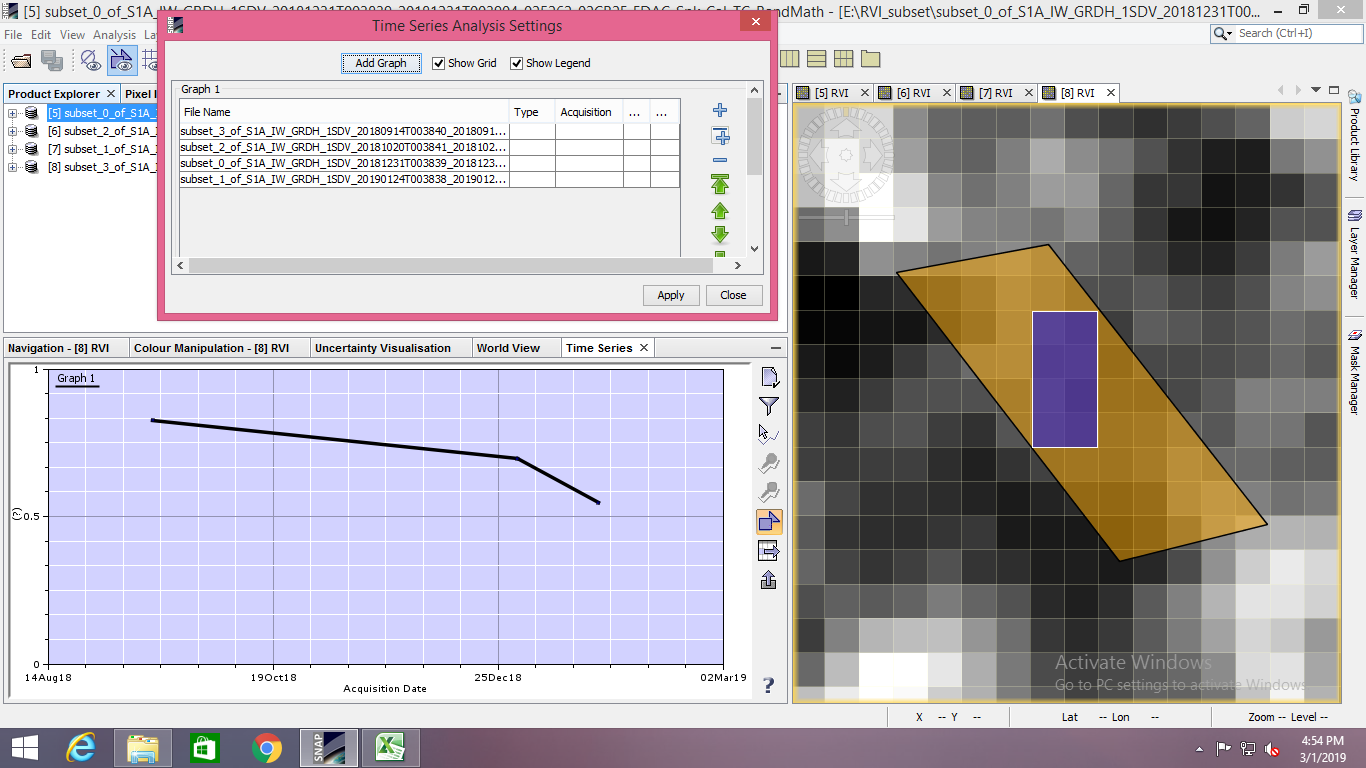Toggle the no-data overlay eye icon
The width and height of the screenshot is (1366, 768).
[x=91, y=62]
